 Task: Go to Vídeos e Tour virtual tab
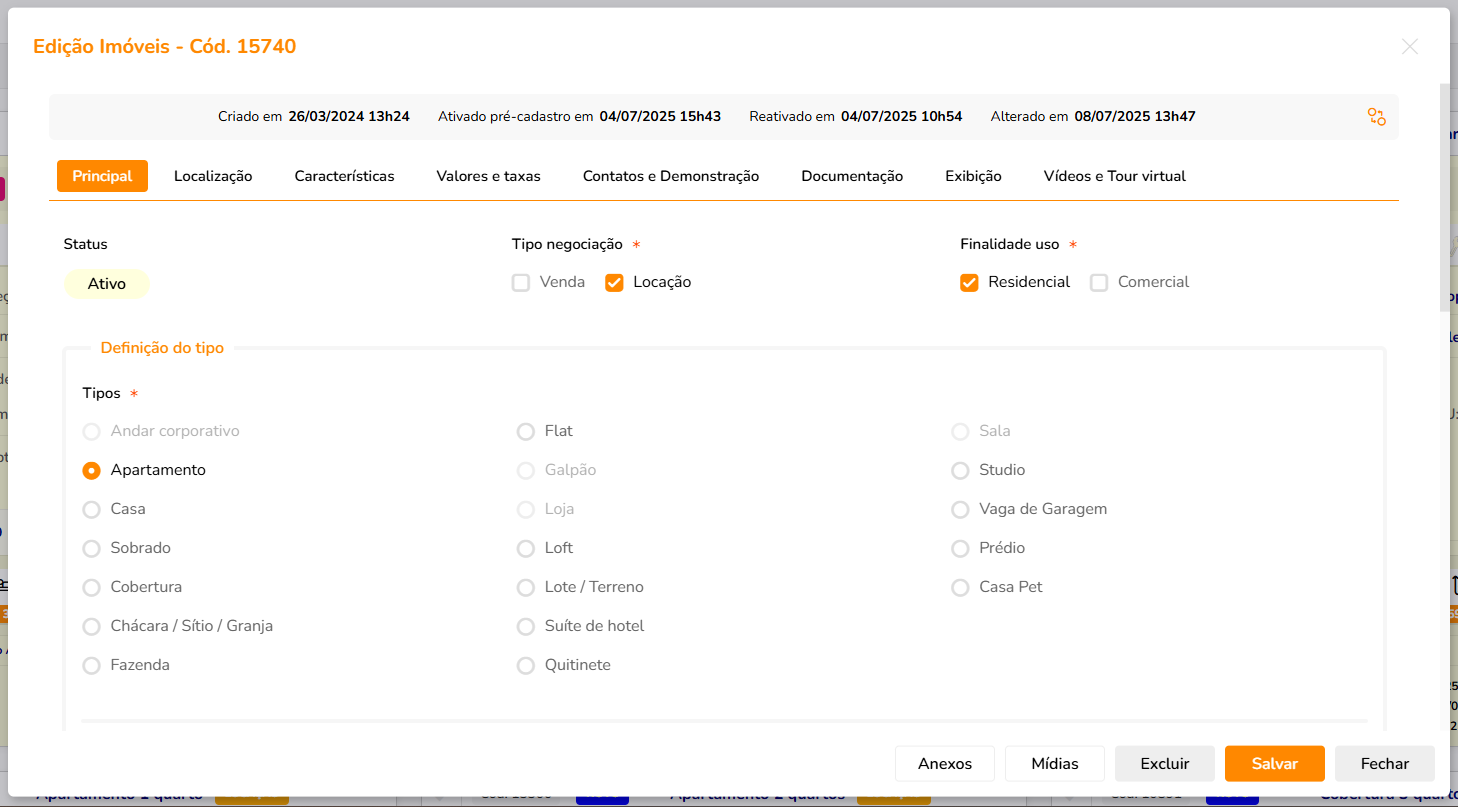[1114, 176]
